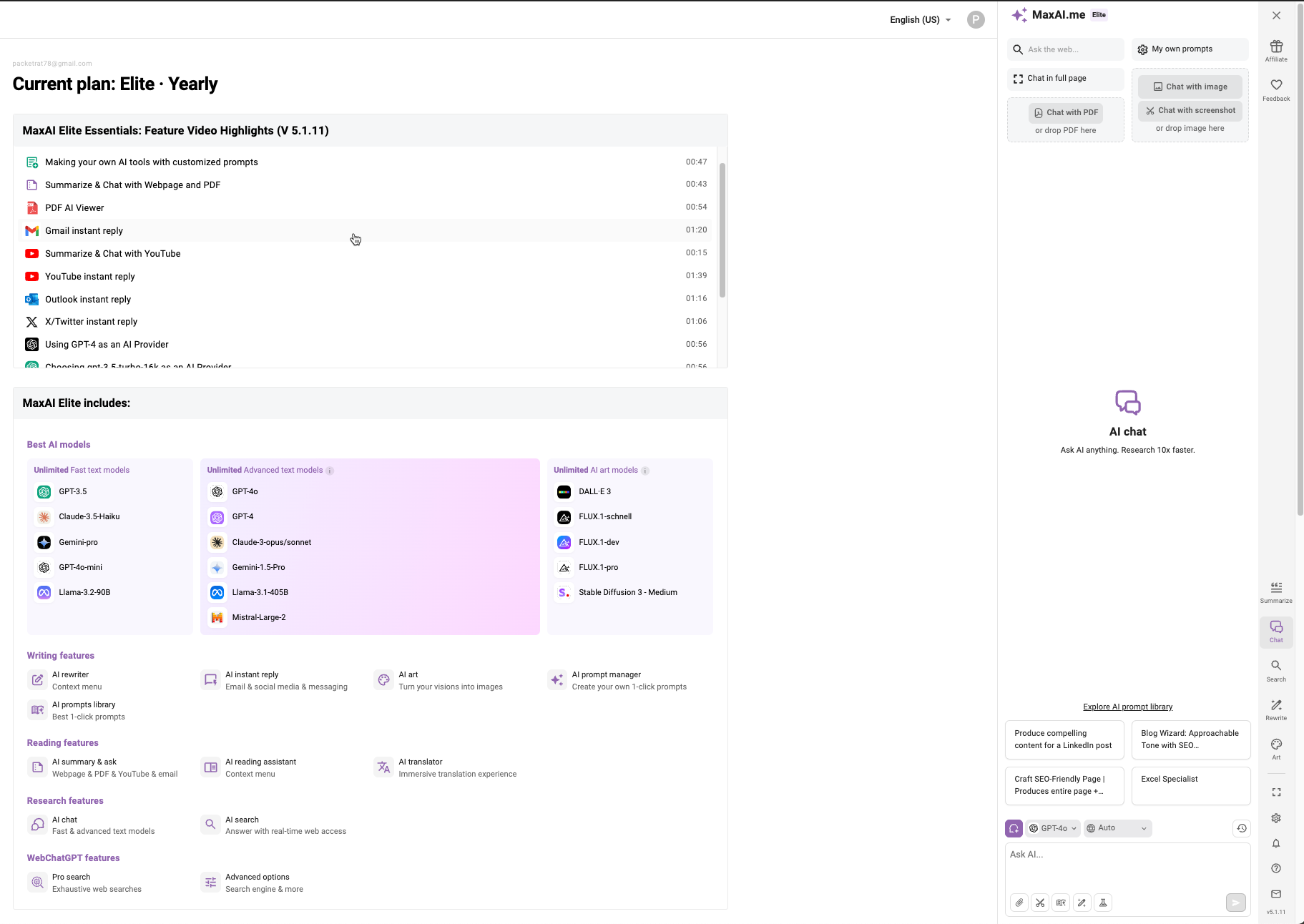Viewport: 1304px width, 924px height.
Task: Open chat history clock icon
Action: pyautogui.click(x=1242, y=828)
